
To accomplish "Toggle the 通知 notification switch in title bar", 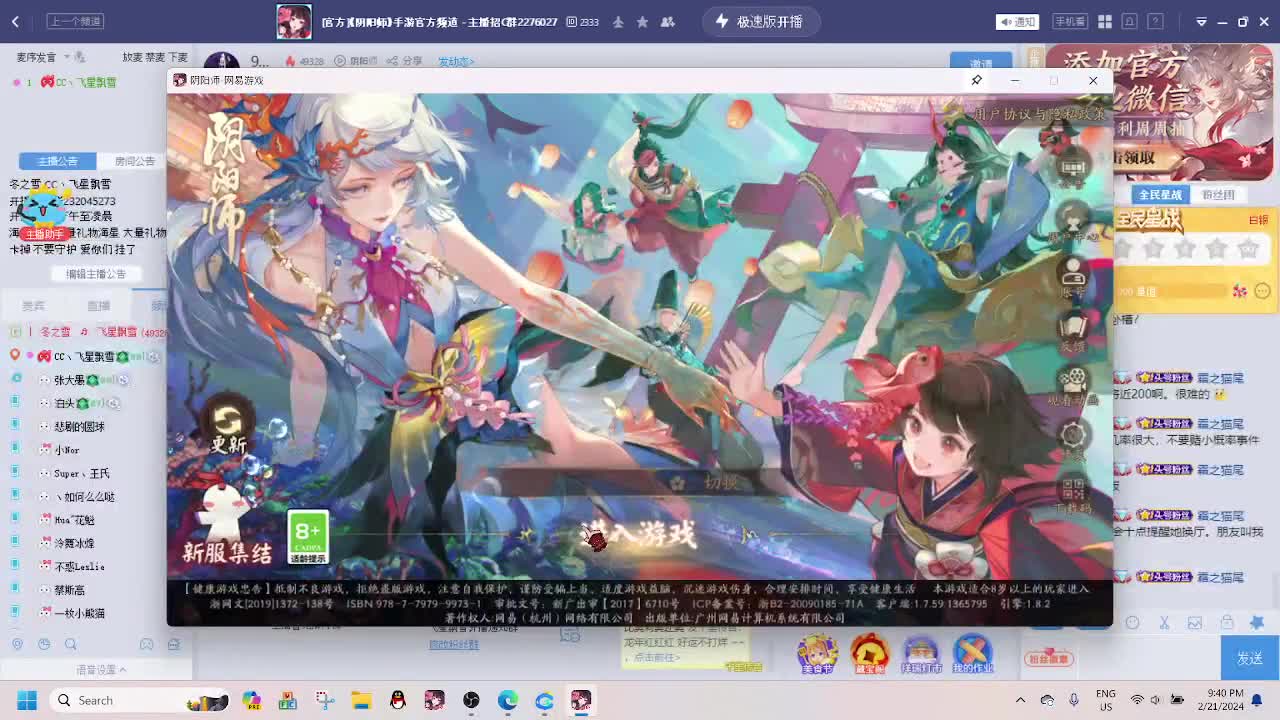I will tap(1017, 21).
